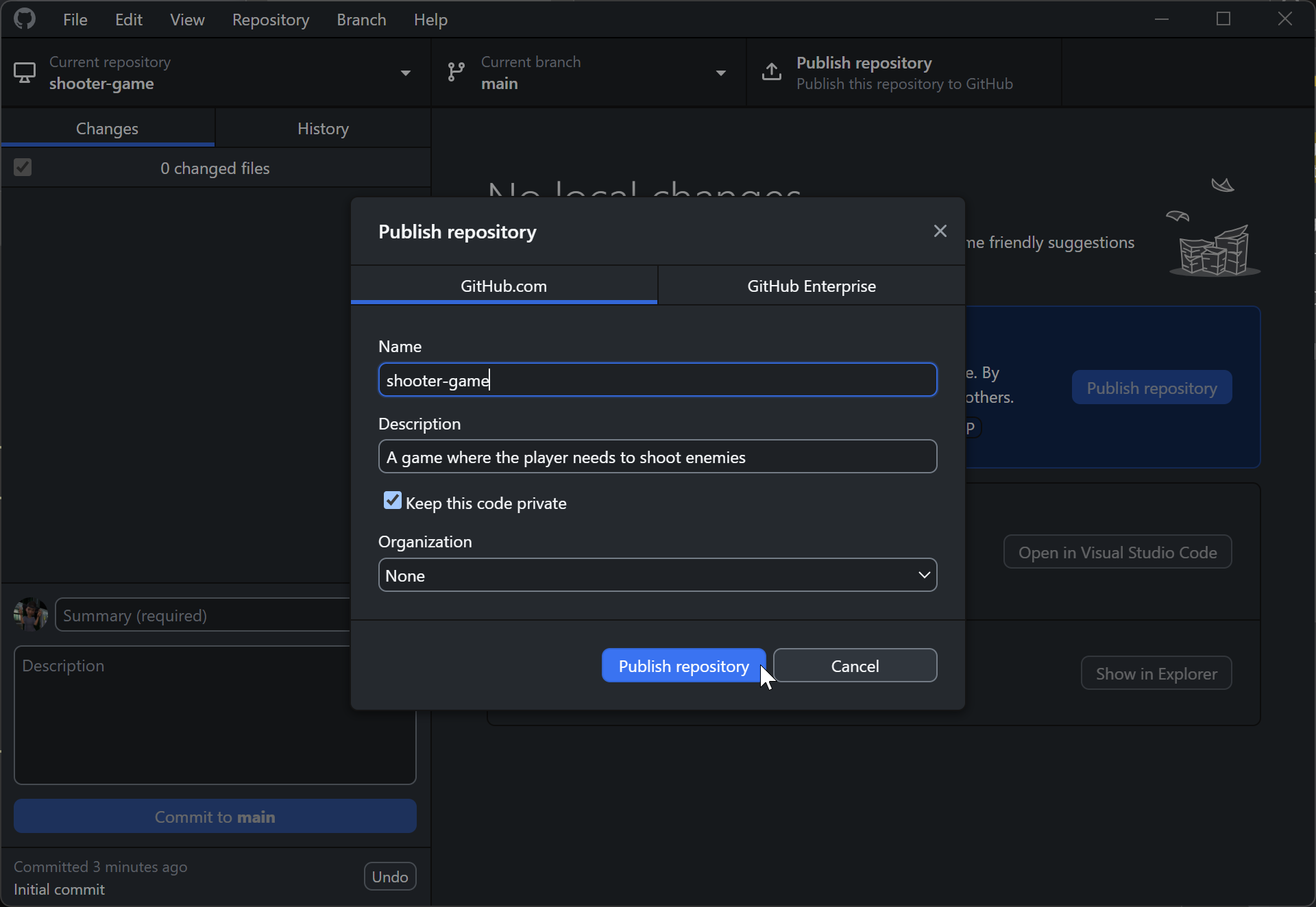Click the commit Description text area
Image resolution: width=1316 pixels, height=907 pixels.
pos(215,715)
